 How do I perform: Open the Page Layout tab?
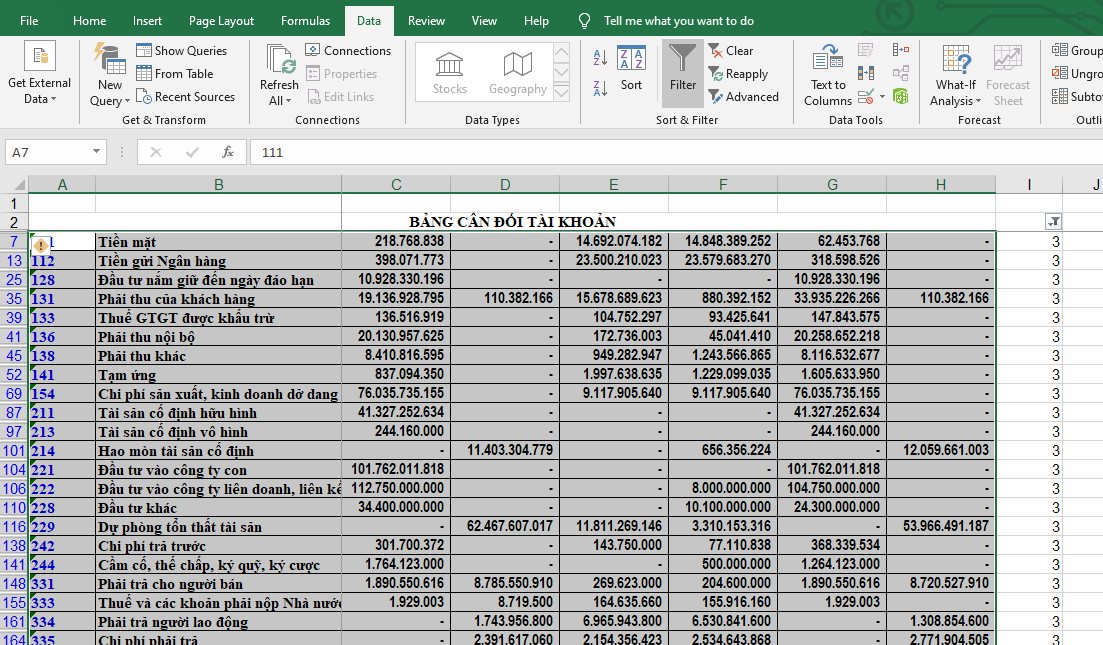[x=221, y=21]
